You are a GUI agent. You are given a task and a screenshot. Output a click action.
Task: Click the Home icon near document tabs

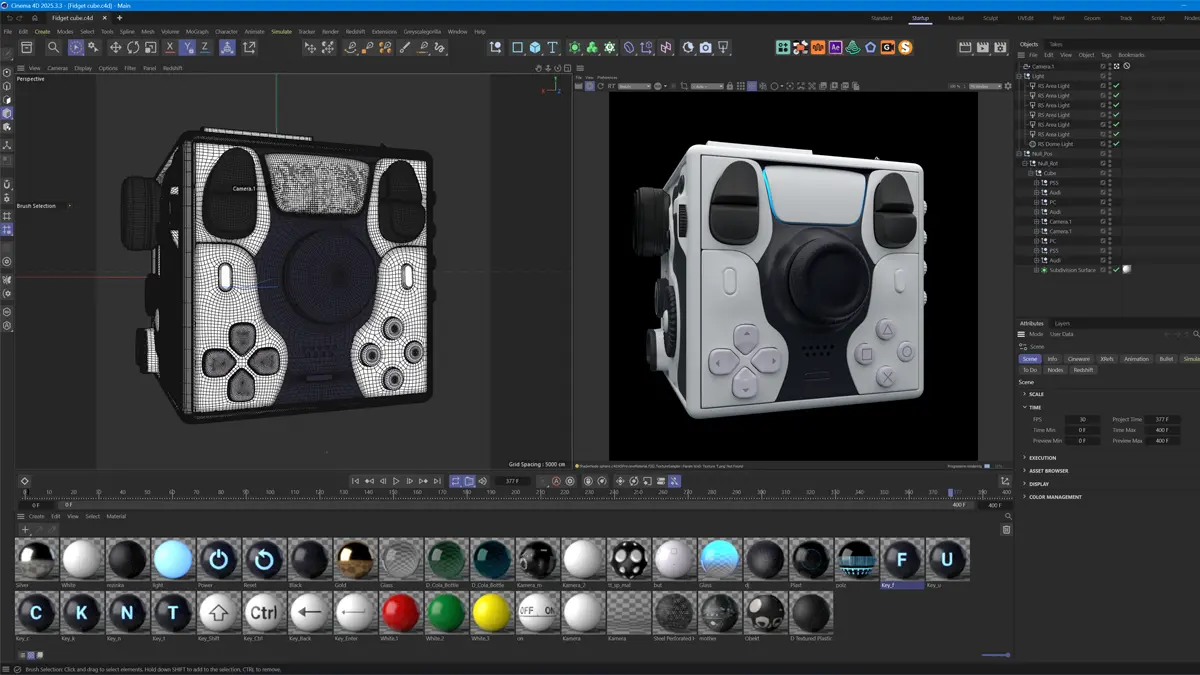click(x=34, y=18)
